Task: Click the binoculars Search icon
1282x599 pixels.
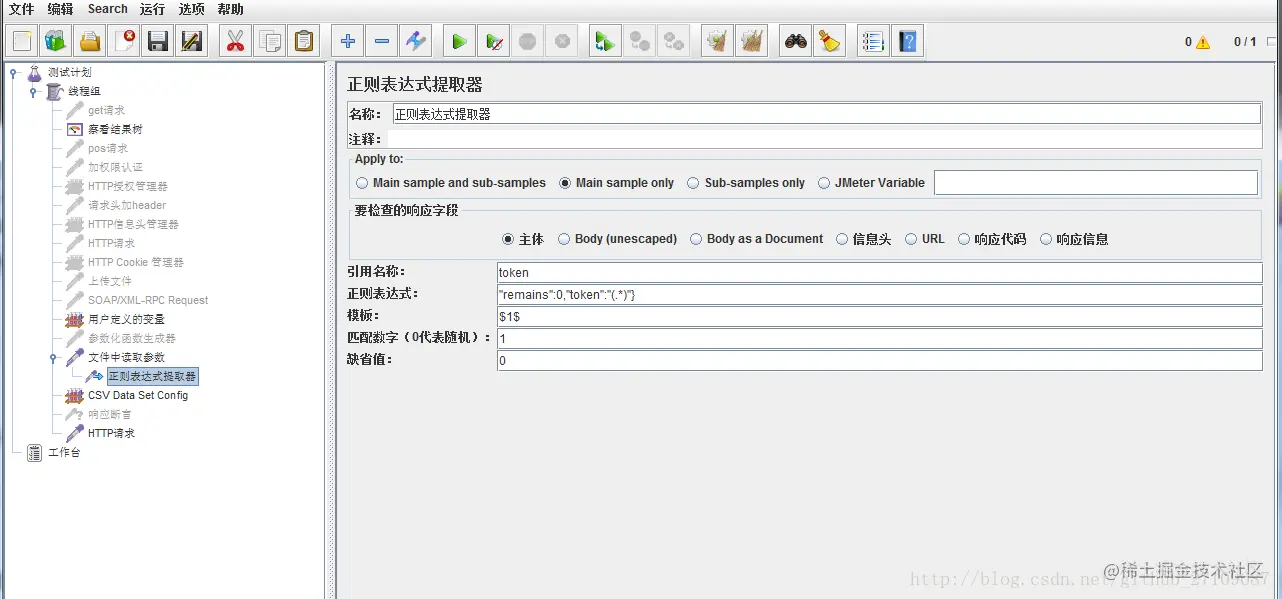Action: pyautogui.click(x=795, y=41)
